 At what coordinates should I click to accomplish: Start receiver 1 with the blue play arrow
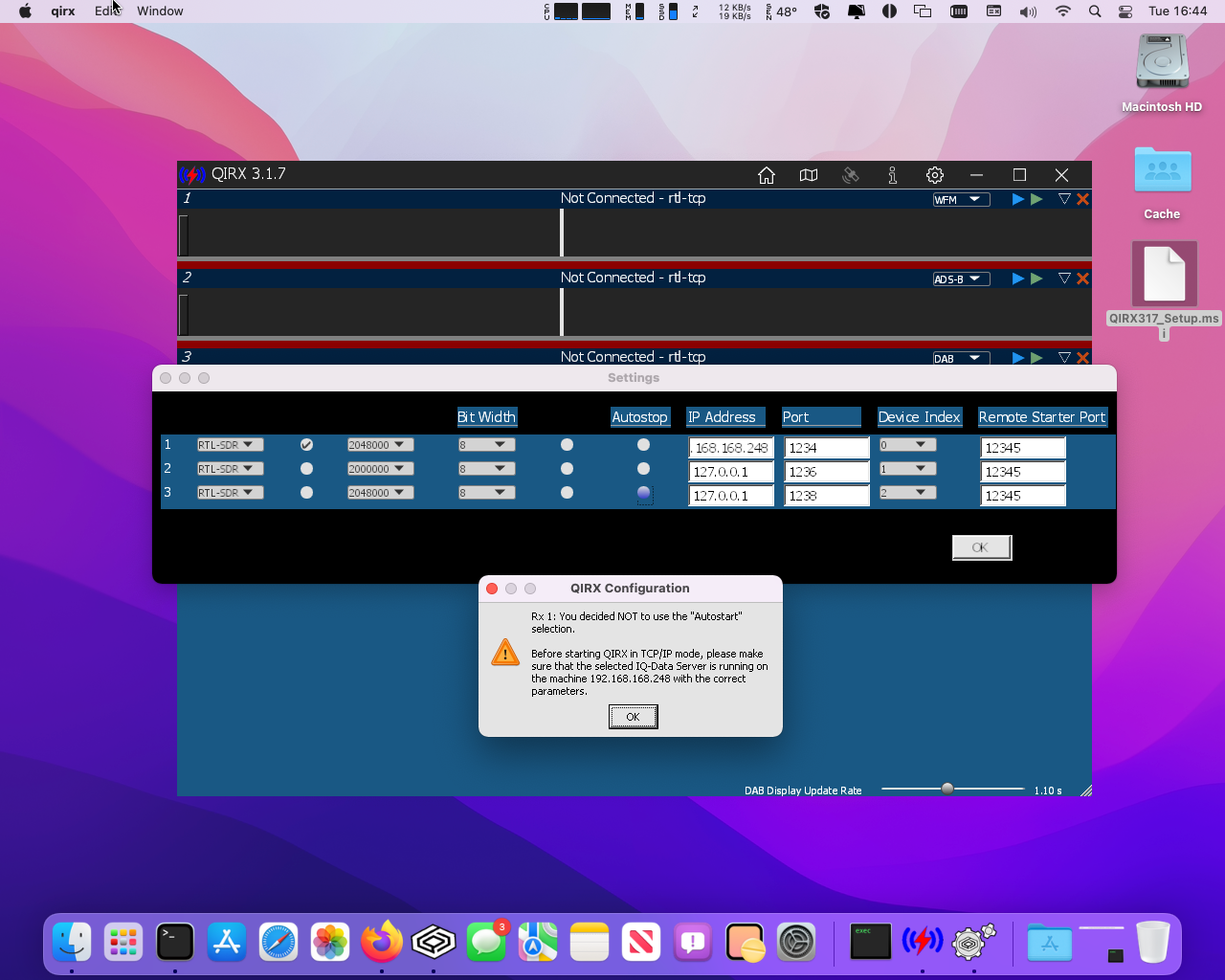tap(1017, 199)
